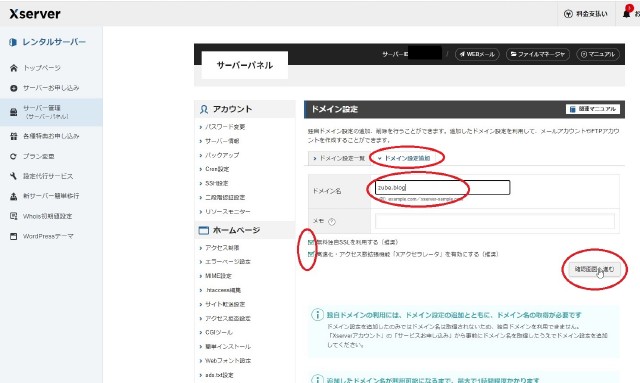Click the icon beside Whois初期値設定

click(13, 216)
